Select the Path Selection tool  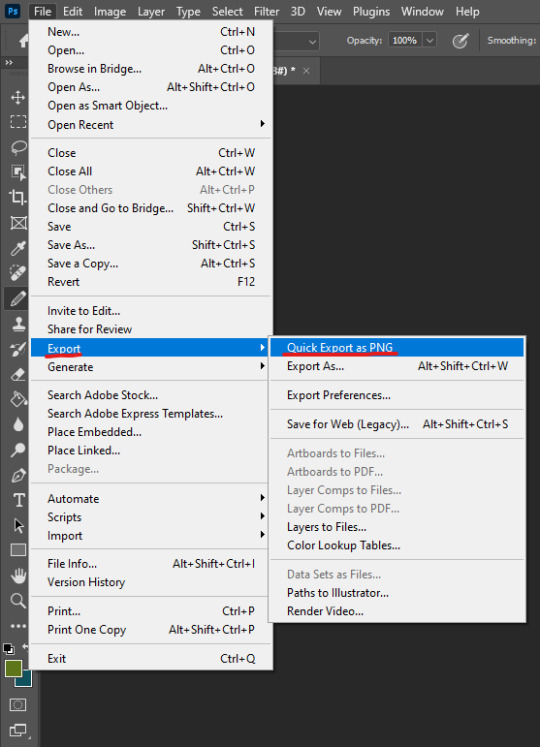tap(18, 525)
